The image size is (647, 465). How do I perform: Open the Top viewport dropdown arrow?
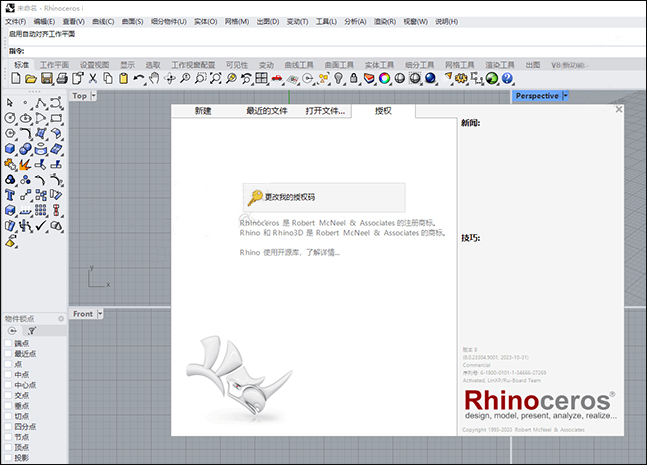click(x=95, y=96)
